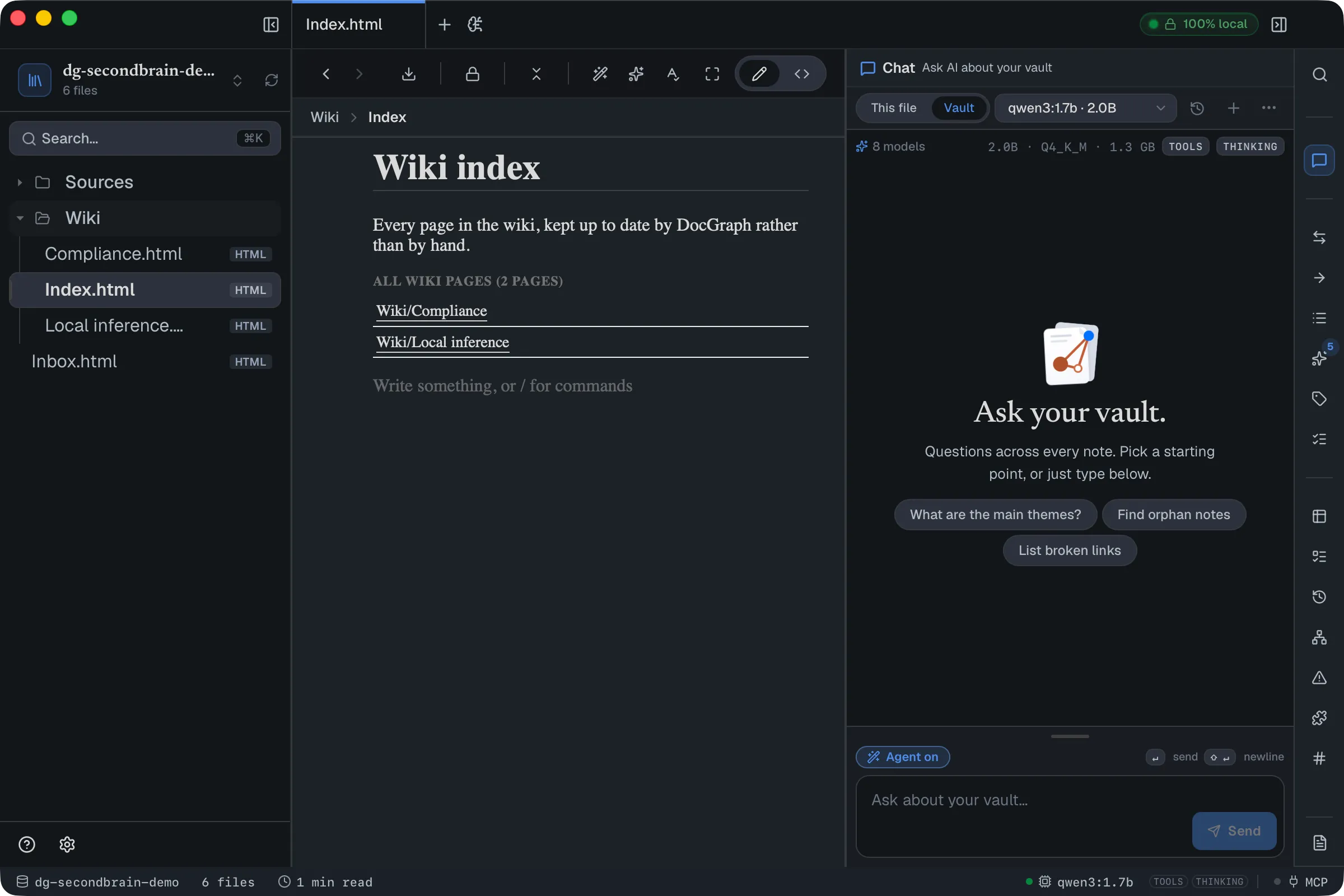The image size is (1344, 896).
Task: Open Compliance.html in file tree
Action: (x=144, y=254)
